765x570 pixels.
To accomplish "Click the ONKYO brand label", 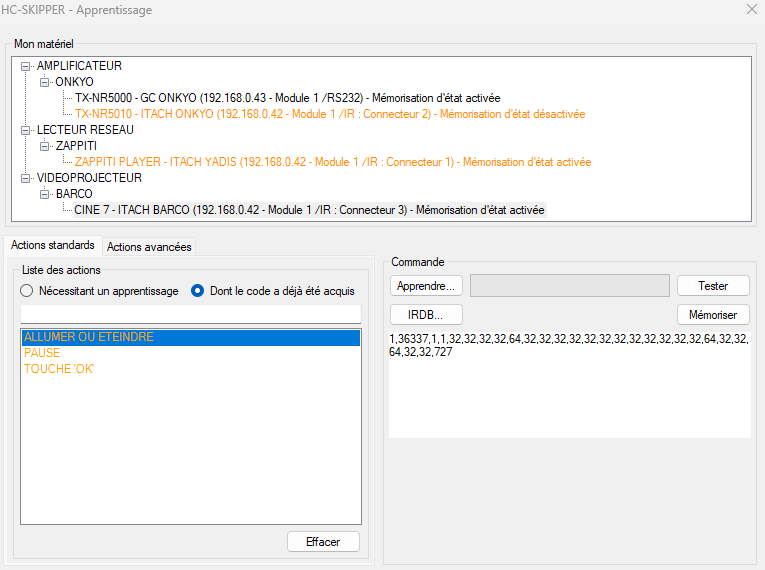I will (x=74, y=82).
